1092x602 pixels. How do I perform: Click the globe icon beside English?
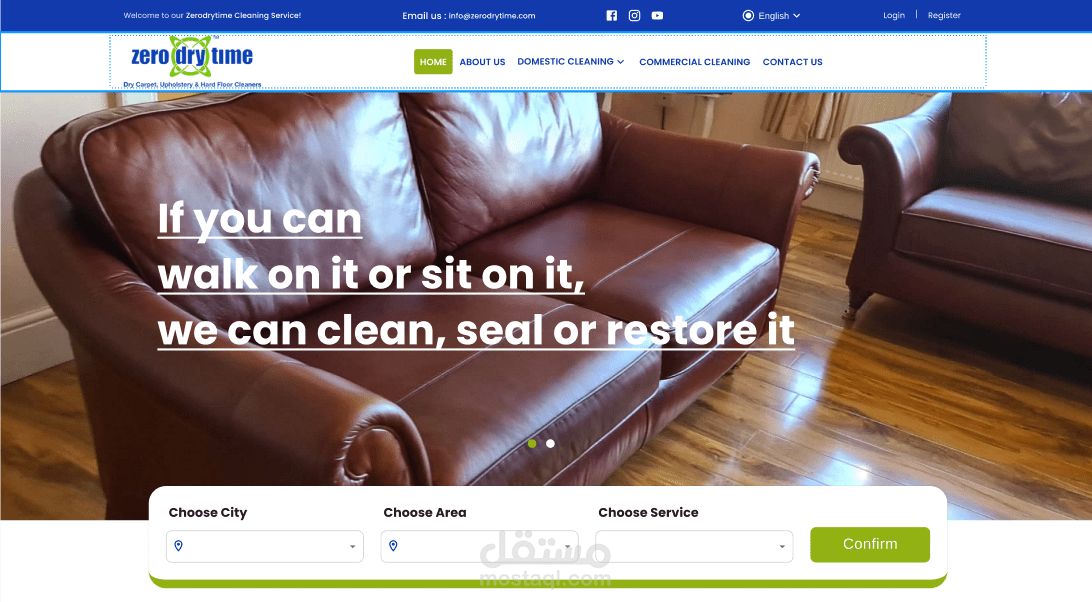coord(748,15)
